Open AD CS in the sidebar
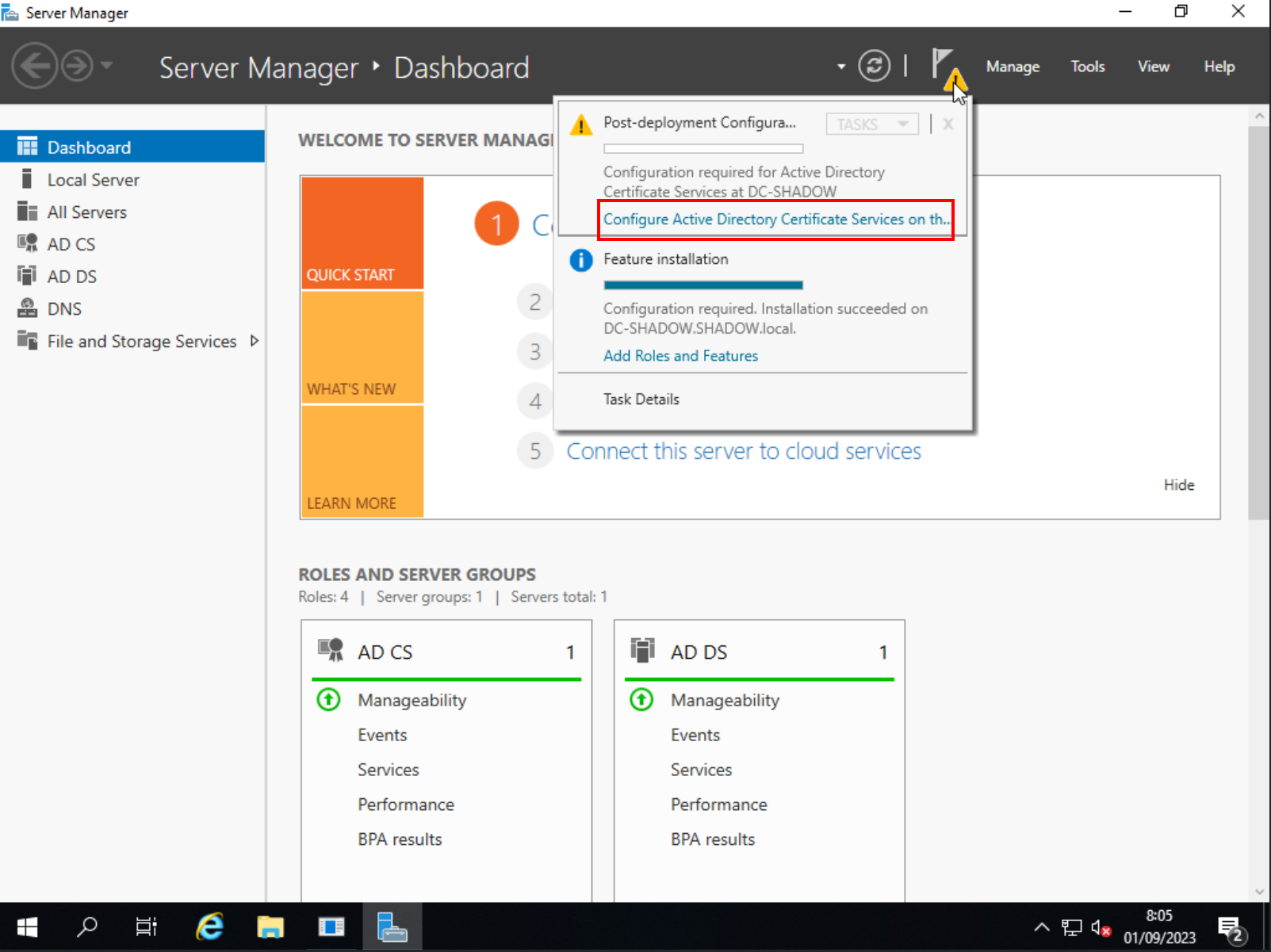The image size is (1271, 952). pos(71,244)
